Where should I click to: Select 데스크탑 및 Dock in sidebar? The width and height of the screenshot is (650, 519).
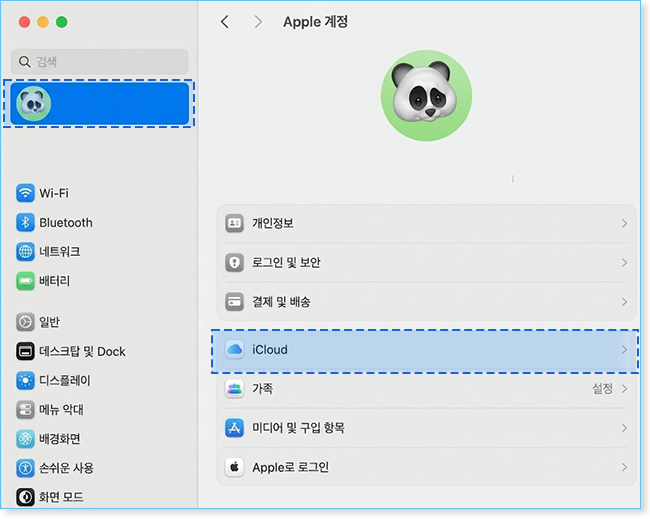(x=82, y=352)
